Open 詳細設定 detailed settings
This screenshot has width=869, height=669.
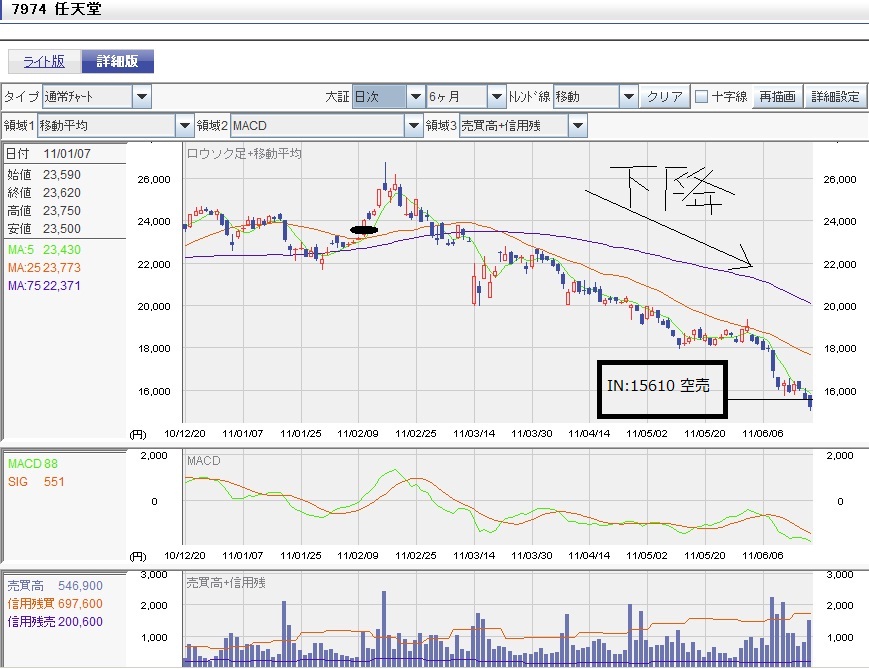pos(834,97)
